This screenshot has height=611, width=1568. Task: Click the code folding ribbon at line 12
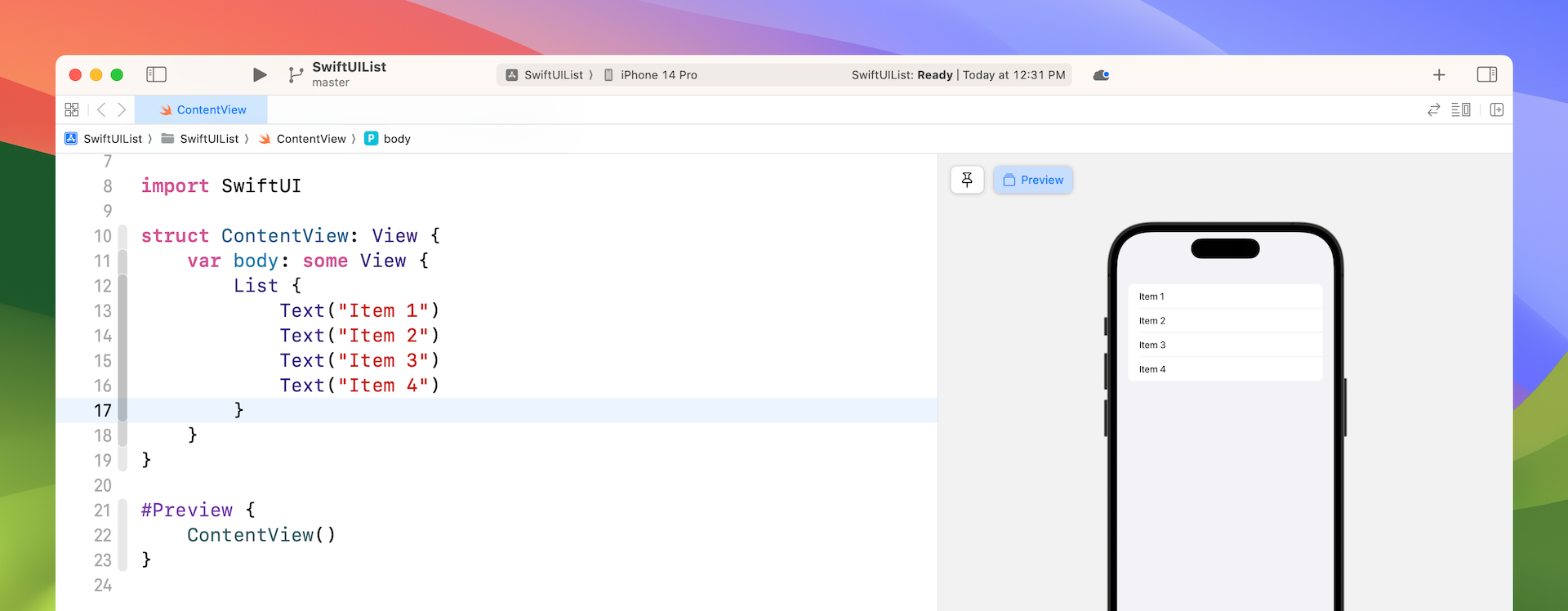click(122, 286)
